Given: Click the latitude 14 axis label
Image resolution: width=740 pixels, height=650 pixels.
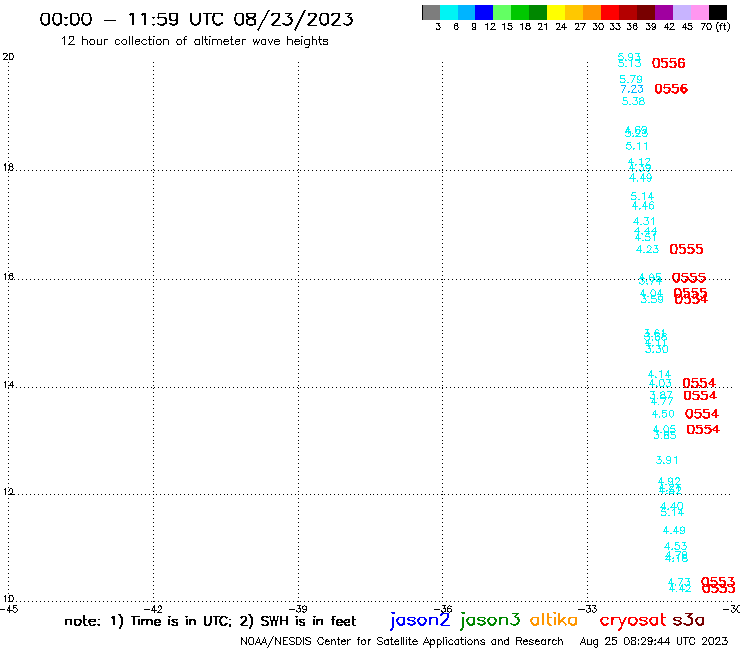Looking at the screenshot, I should pos(8,385).
